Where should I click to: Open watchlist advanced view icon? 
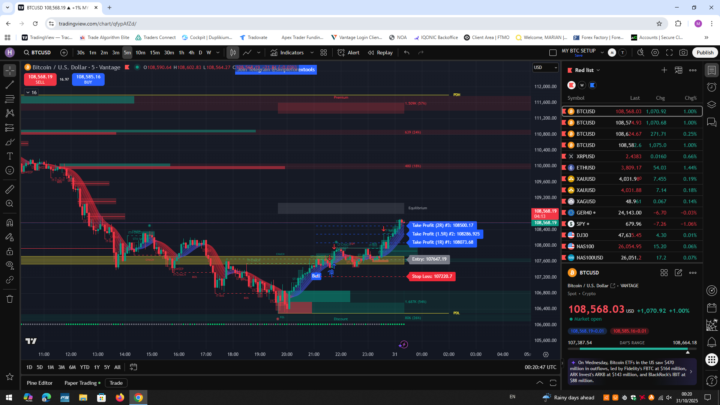click(x=678, y=70)
